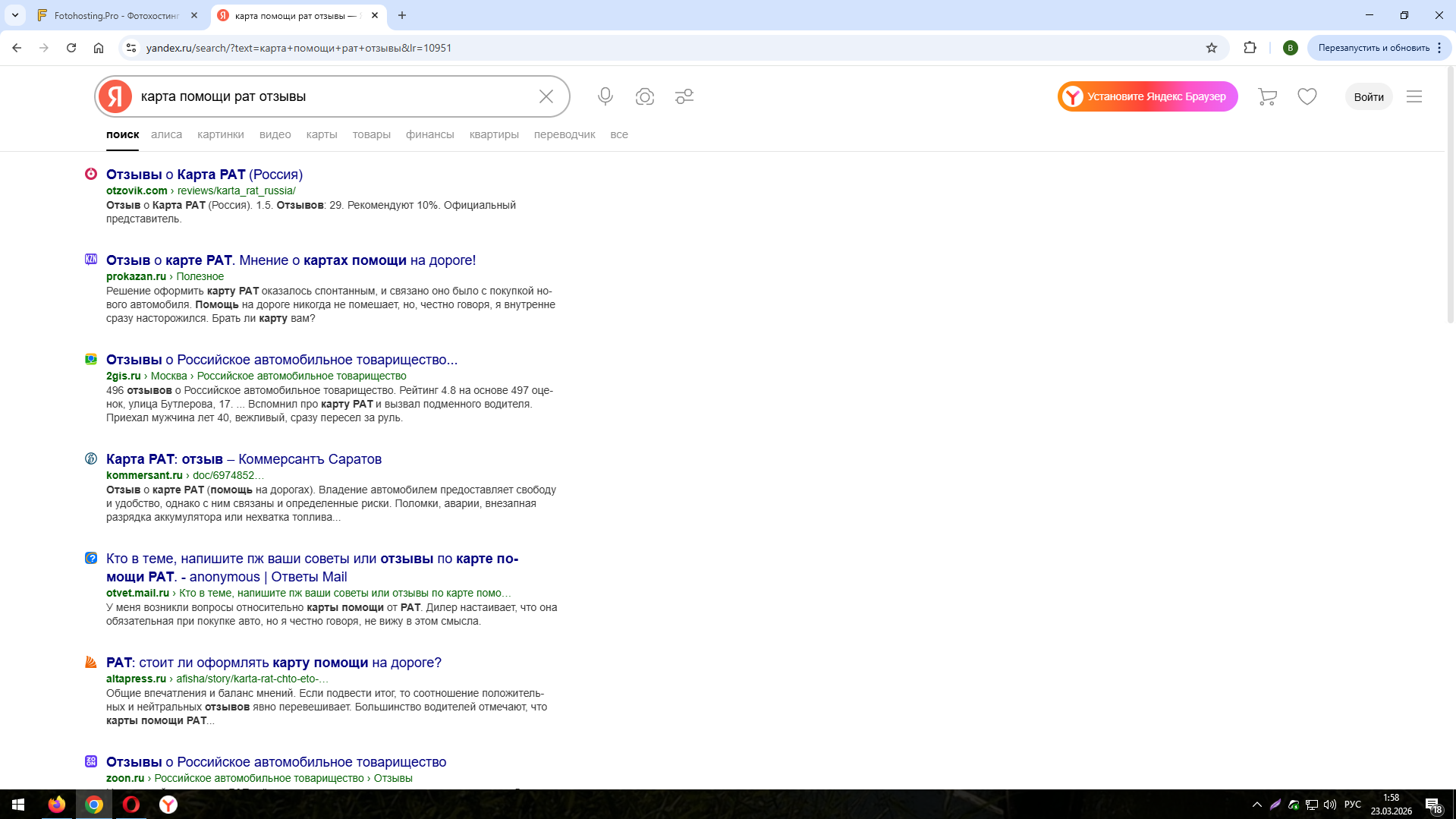Image resolution: width=1456 pixels, height=819 pixels.
Task: Launch Opera from the taskbar
Action: point(131,805)
